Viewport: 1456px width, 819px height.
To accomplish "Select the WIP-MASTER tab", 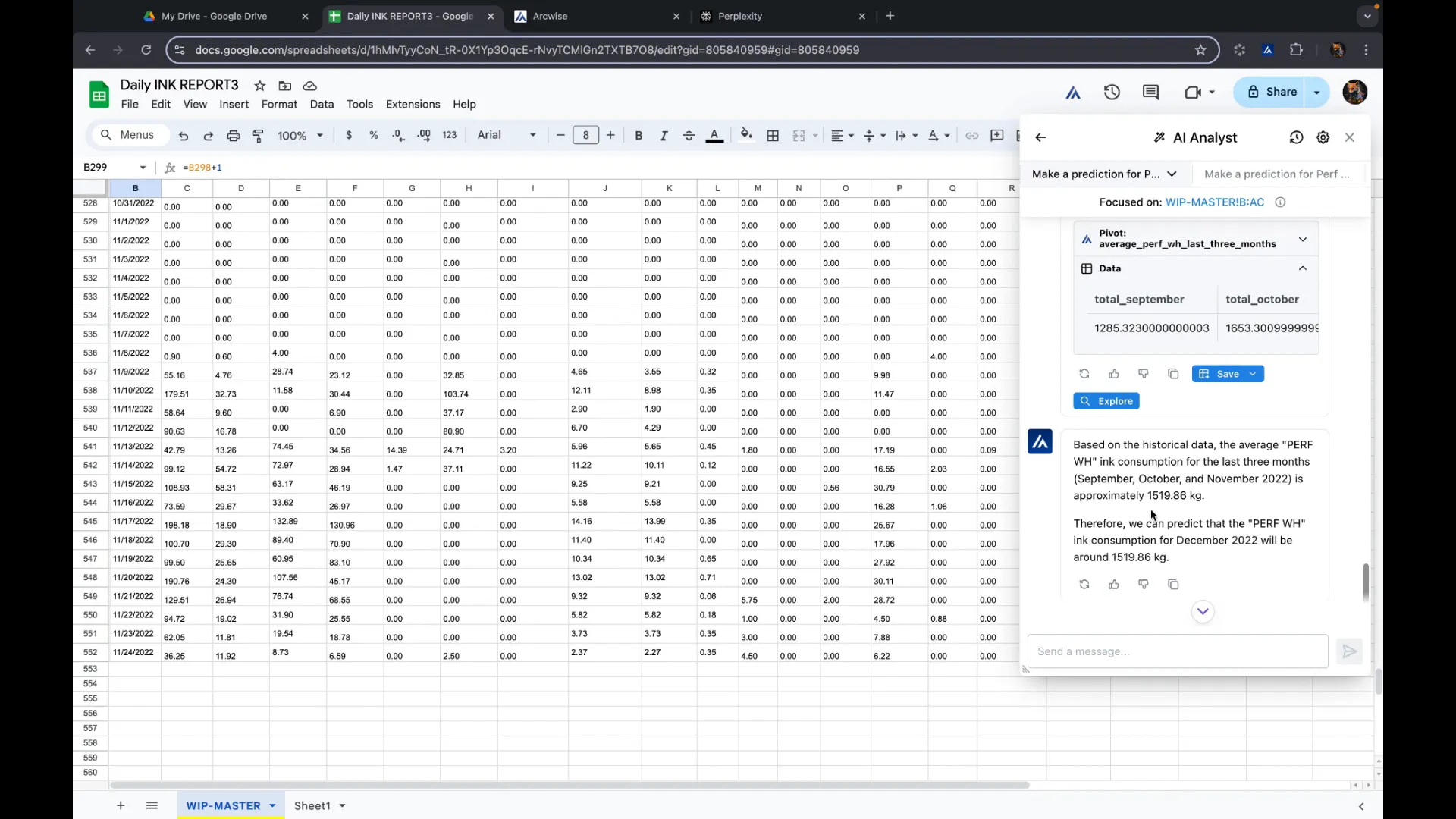I will (x=224, y=806).
